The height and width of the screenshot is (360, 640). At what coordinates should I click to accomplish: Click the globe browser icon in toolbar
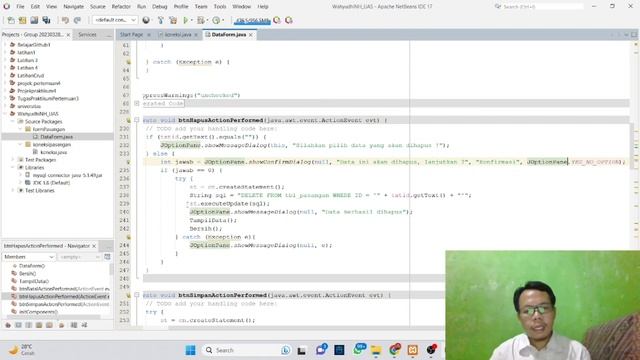click(x=146, y=20)
